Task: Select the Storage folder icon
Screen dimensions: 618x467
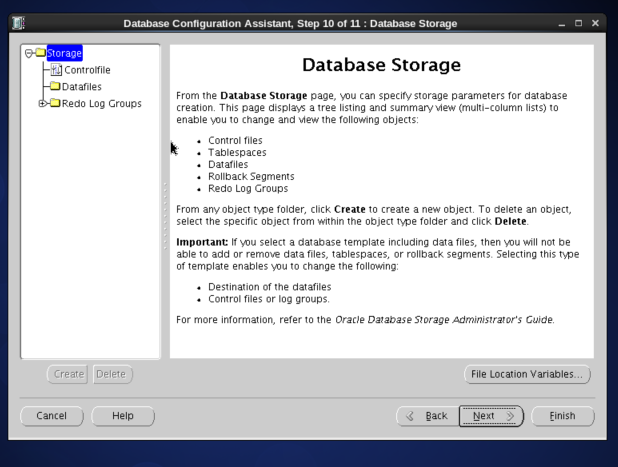Action: pyautogui.click(x=41, y=52)
